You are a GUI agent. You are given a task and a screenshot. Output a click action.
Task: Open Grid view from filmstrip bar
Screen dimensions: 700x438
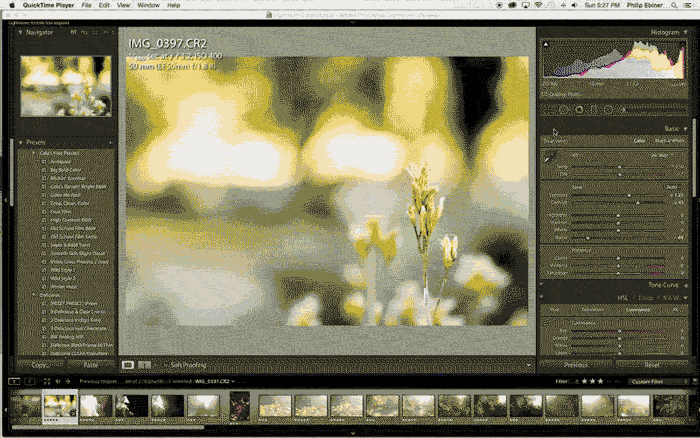46,381
